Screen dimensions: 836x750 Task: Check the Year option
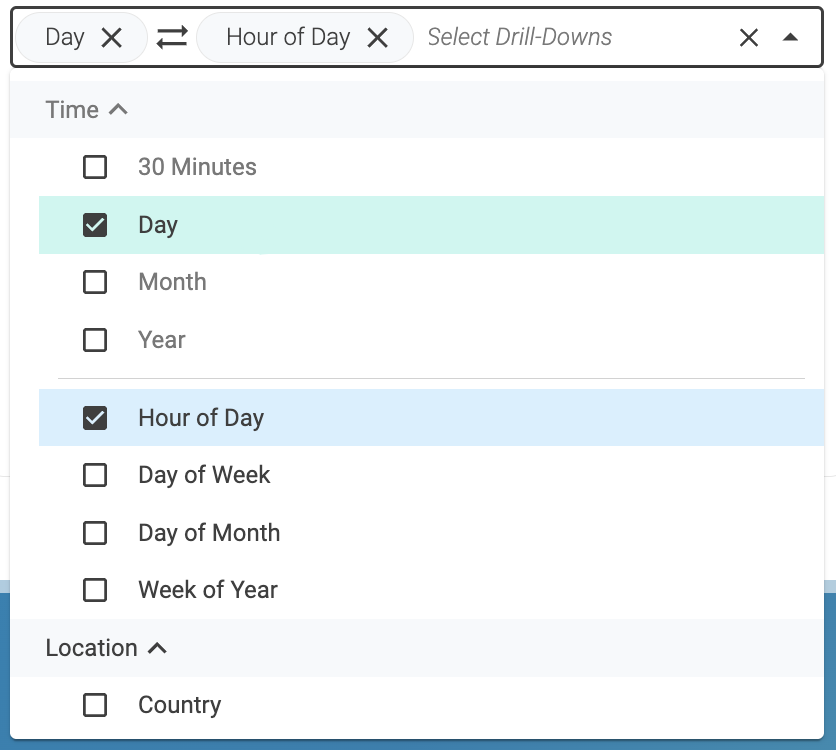click(95, 340)
